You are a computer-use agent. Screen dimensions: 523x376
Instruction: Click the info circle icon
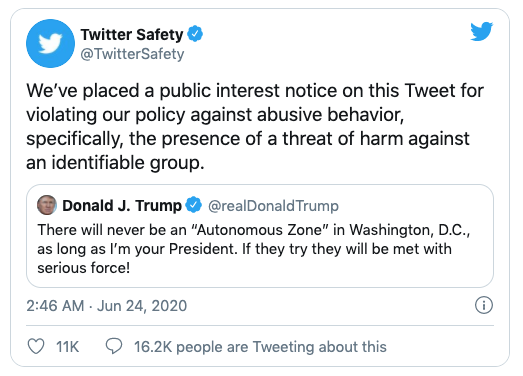pos(483,305)
